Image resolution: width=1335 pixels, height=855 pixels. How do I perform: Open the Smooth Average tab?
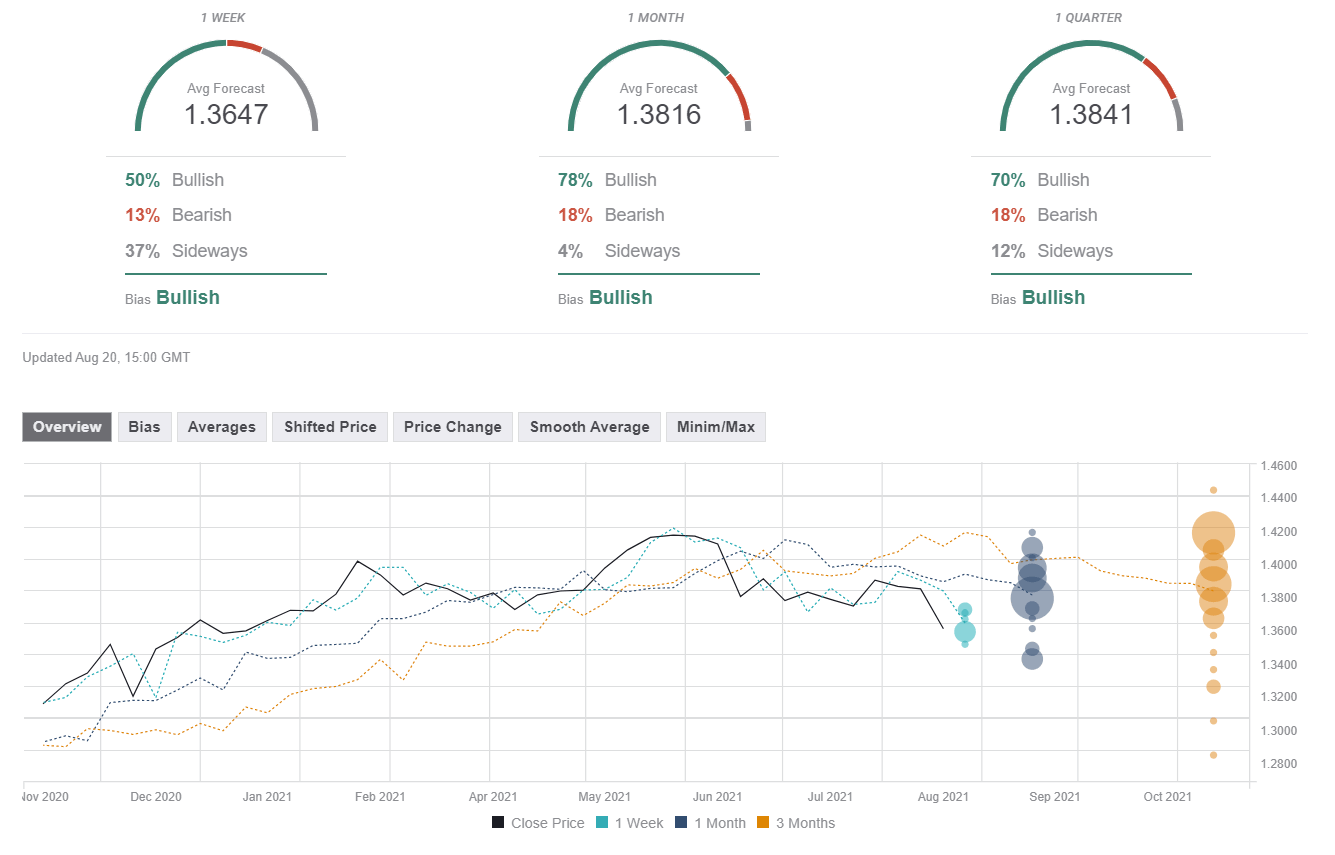point(589,427)
